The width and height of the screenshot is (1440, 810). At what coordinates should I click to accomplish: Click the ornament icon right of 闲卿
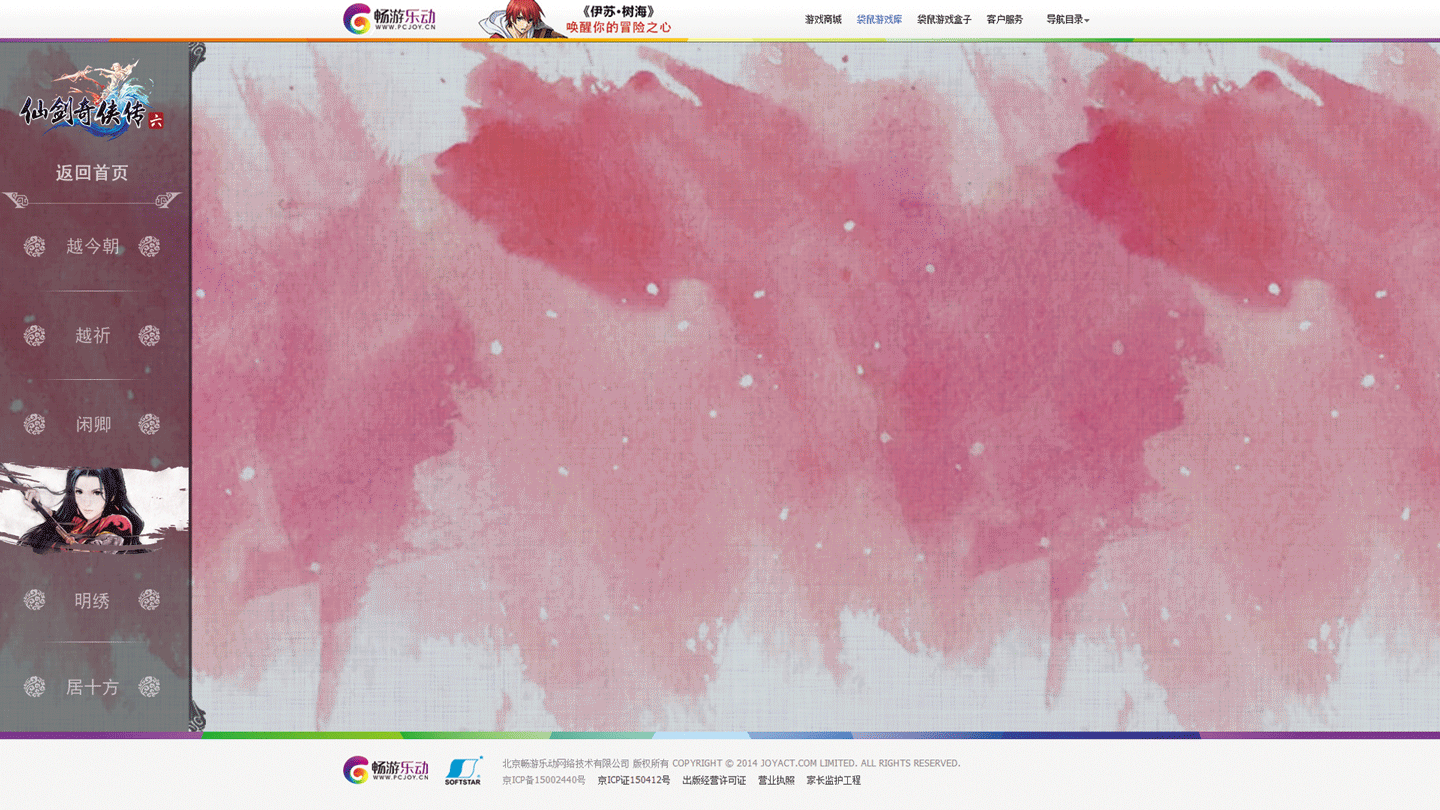pyautogui.click(x=149, y=424)
